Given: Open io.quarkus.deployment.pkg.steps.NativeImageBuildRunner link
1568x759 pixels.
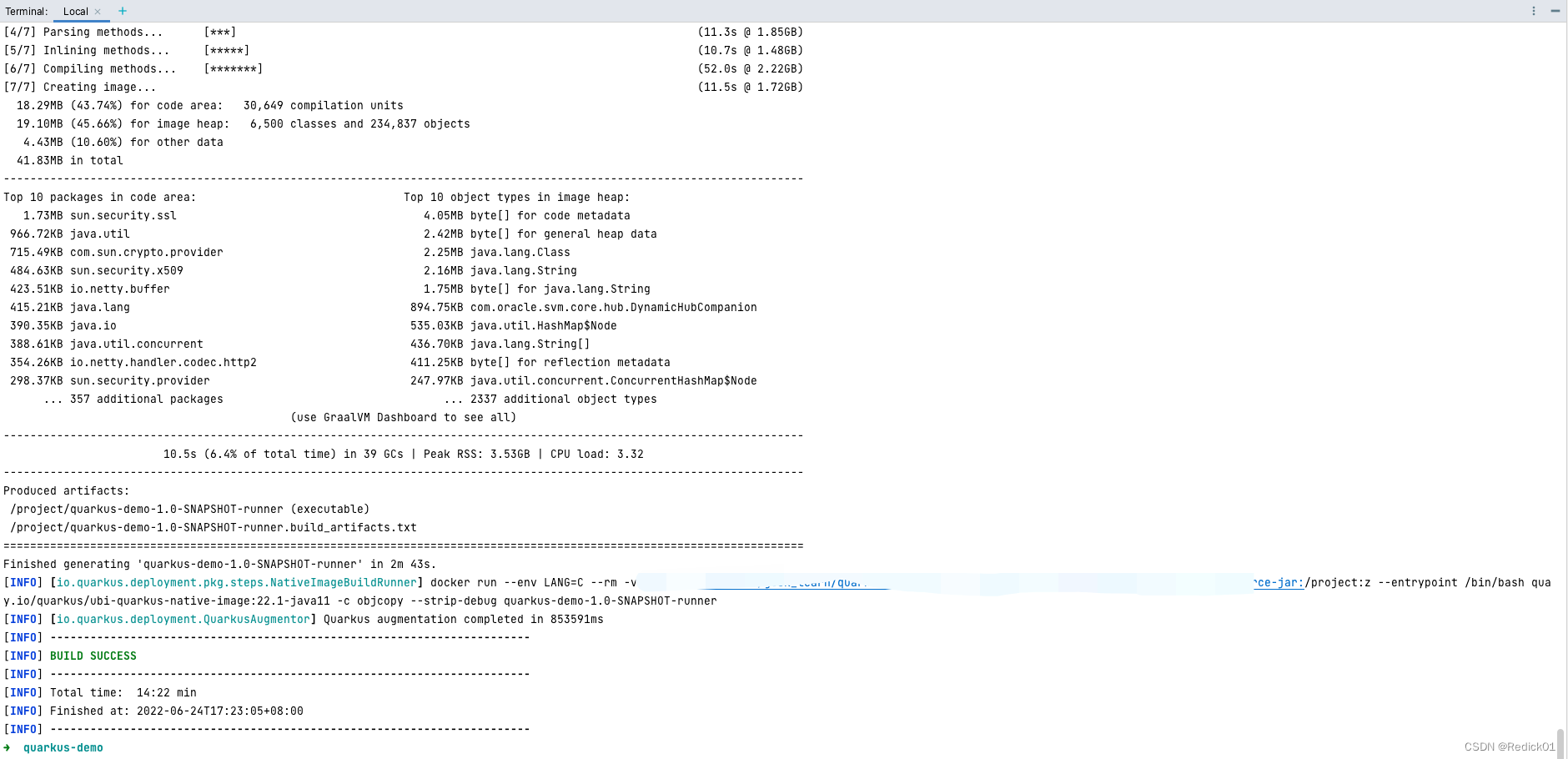Looking at the screenshot, I should [237, 582].
